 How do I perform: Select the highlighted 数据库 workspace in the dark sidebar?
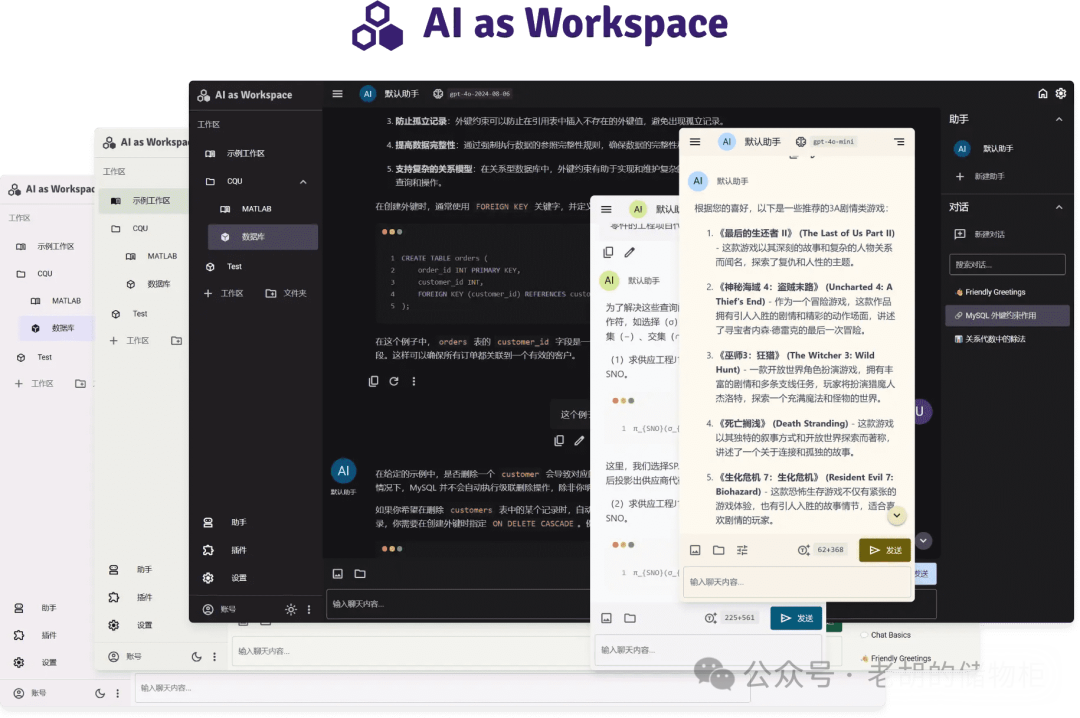pyautogui.click(x=262, y=237)
